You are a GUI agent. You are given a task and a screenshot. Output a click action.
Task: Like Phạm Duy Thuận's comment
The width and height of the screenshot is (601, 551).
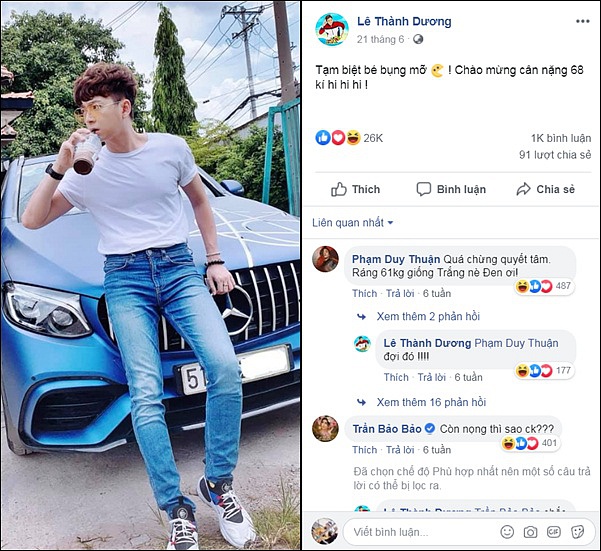tap(364, 294)
